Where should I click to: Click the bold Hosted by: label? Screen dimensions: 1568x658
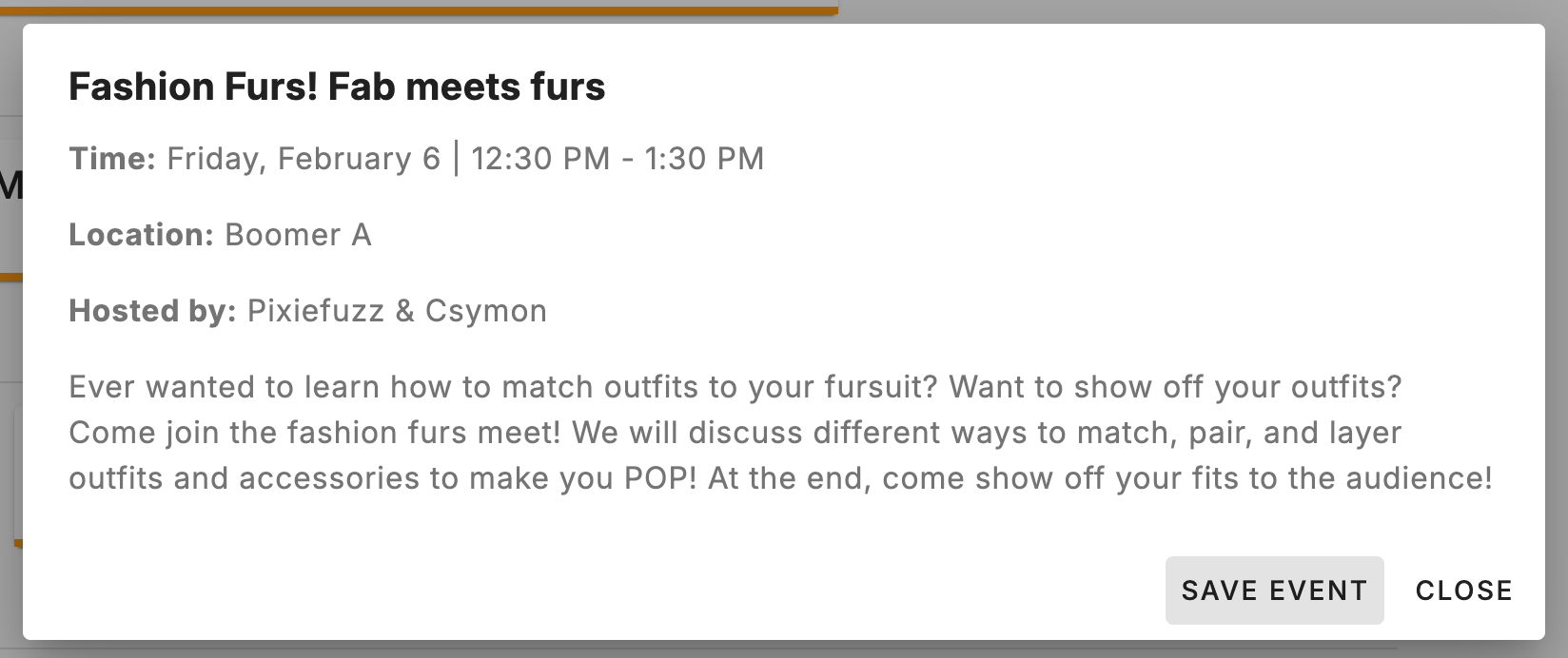pos(152,311)
